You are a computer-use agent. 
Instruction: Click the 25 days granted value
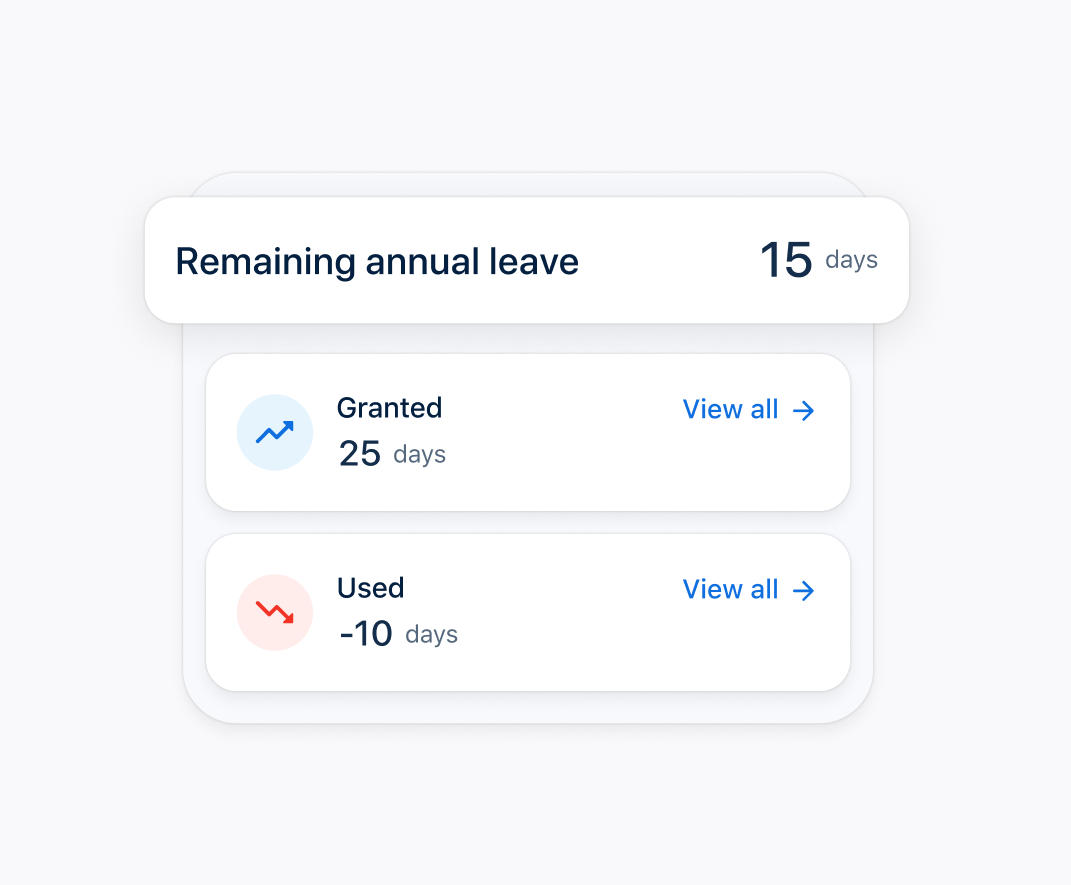coord(392,454)
